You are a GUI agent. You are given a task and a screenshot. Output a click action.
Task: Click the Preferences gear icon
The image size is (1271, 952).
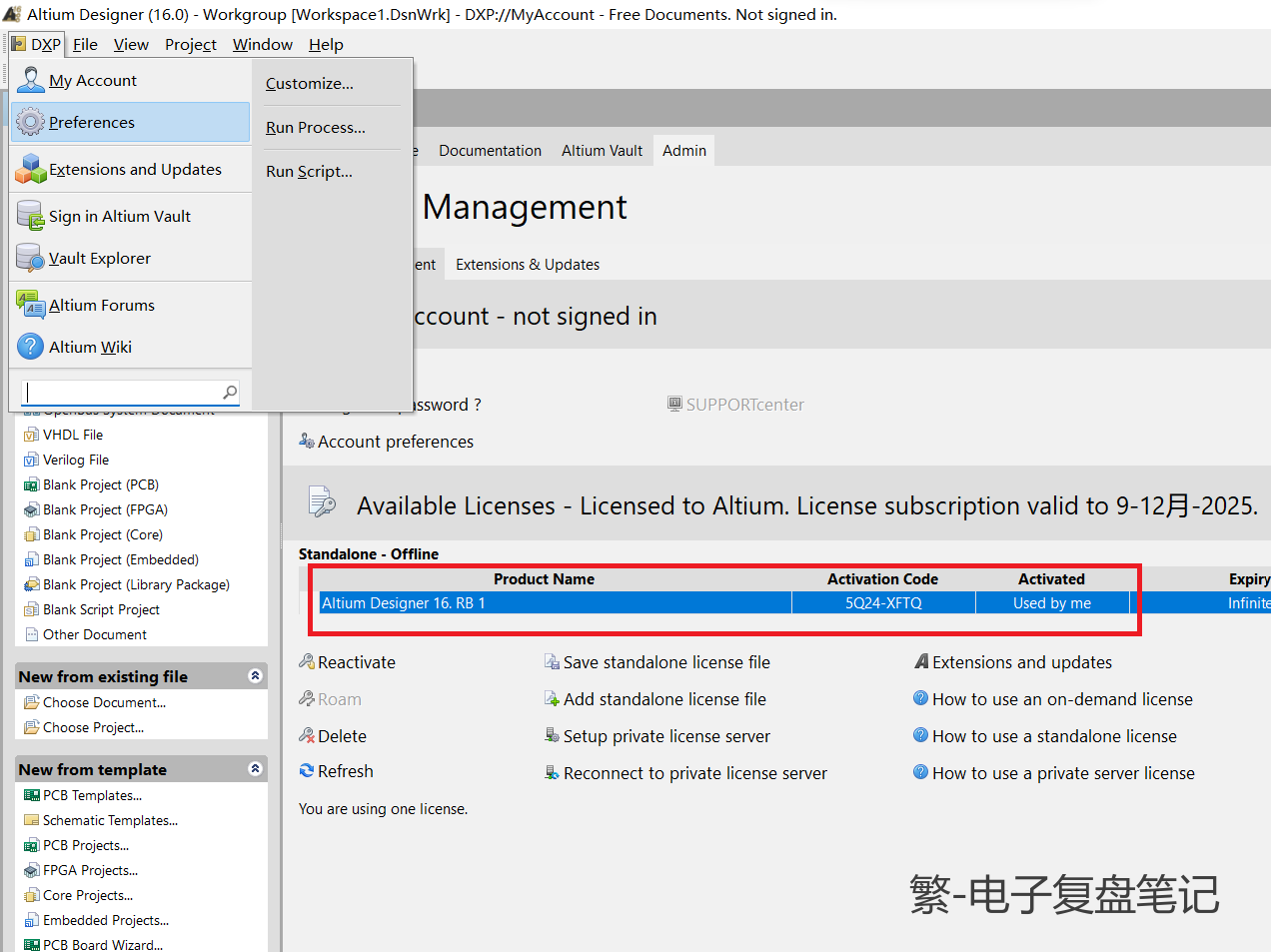click(x=31, y=122)
